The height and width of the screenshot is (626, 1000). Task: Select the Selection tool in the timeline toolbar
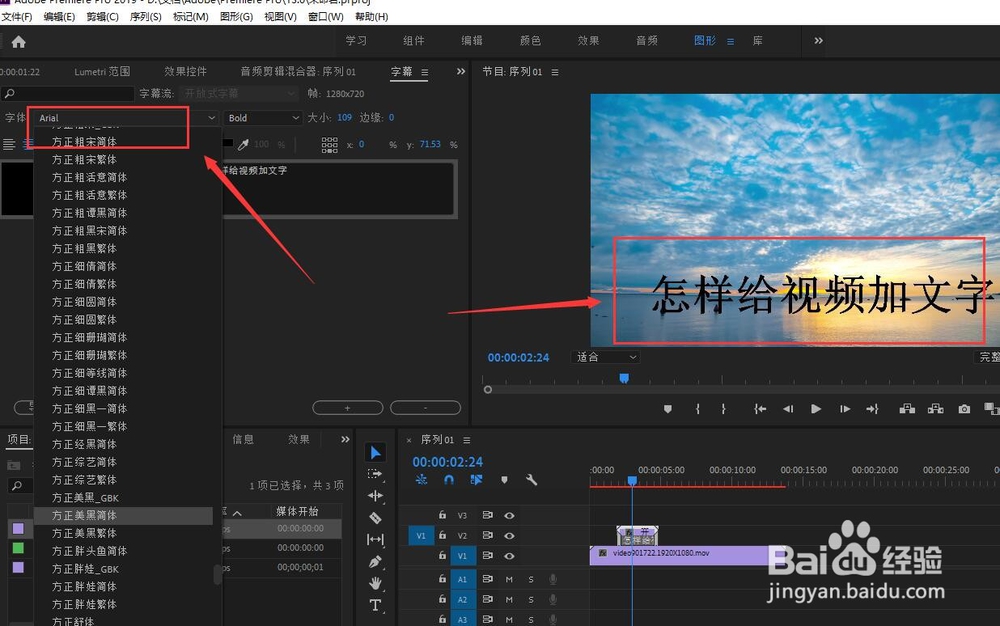(375, 452)
